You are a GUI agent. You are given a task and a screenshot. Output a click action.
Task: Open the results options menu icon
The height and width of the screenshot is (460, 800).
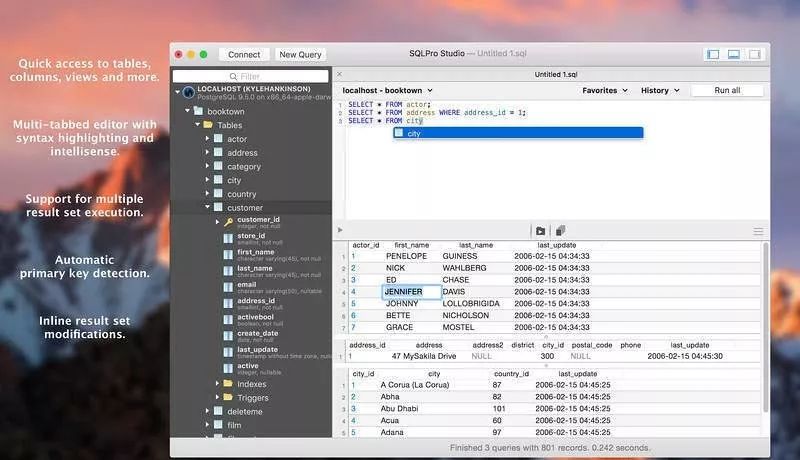pos(758,232)
